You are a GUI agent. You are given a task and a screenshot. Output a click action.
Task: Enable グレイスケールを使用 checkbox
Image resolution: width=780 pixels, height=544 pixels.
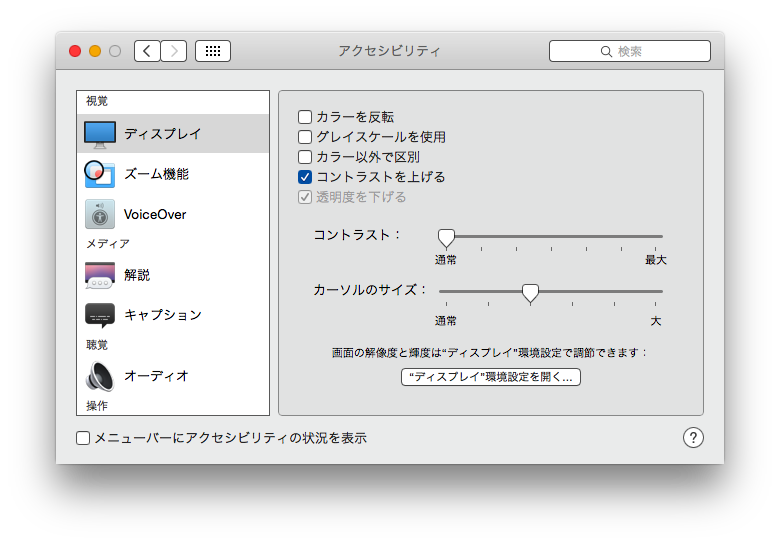tap(305, 137)
